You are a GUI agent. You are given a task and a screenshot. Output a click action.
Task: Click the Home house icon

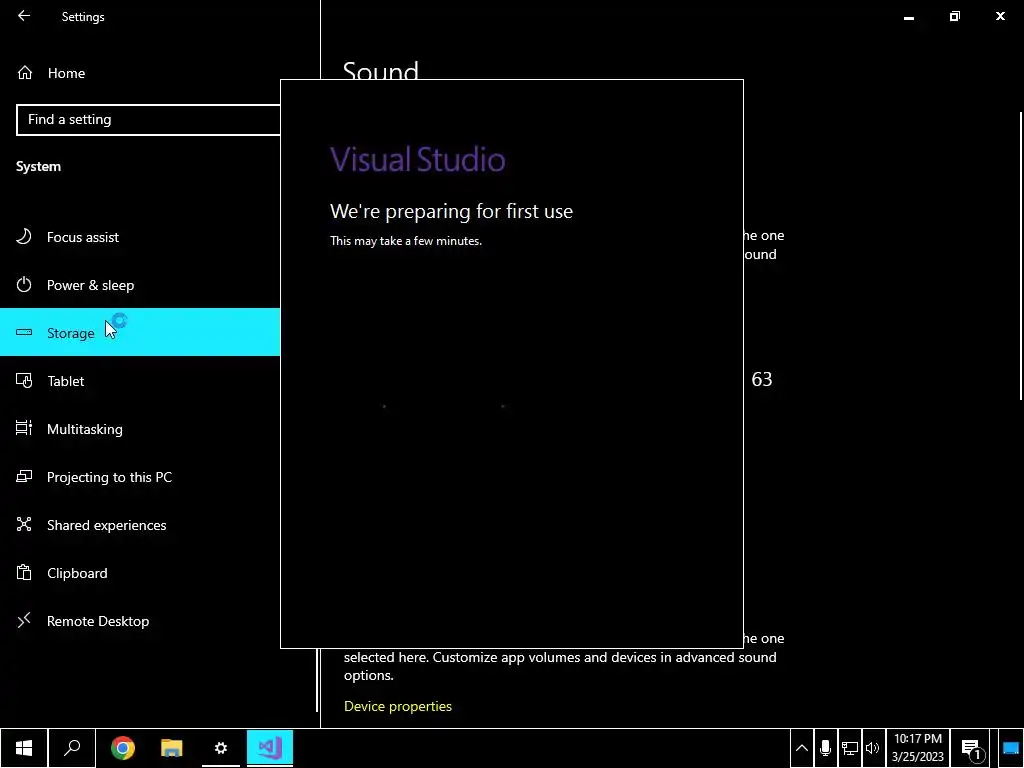coord(25,72)
